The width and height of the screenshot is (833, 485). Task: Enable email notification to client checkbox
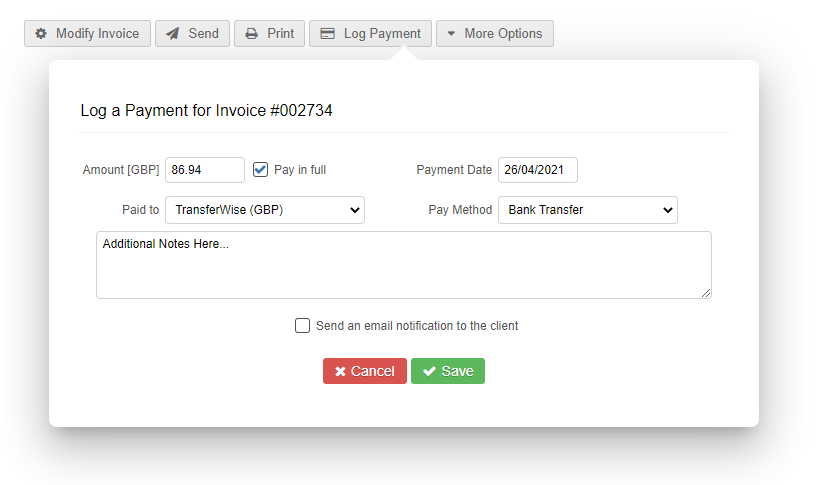click(x=303, y=325)
